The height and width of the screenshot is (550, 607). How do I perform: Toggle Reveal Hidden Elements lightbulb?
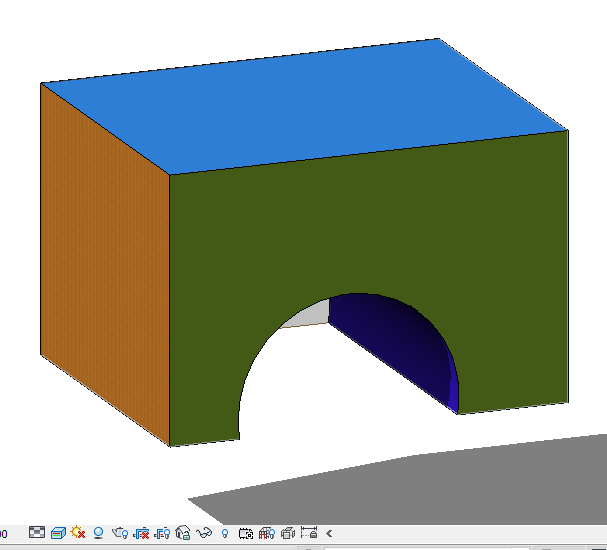coord(225,534)
